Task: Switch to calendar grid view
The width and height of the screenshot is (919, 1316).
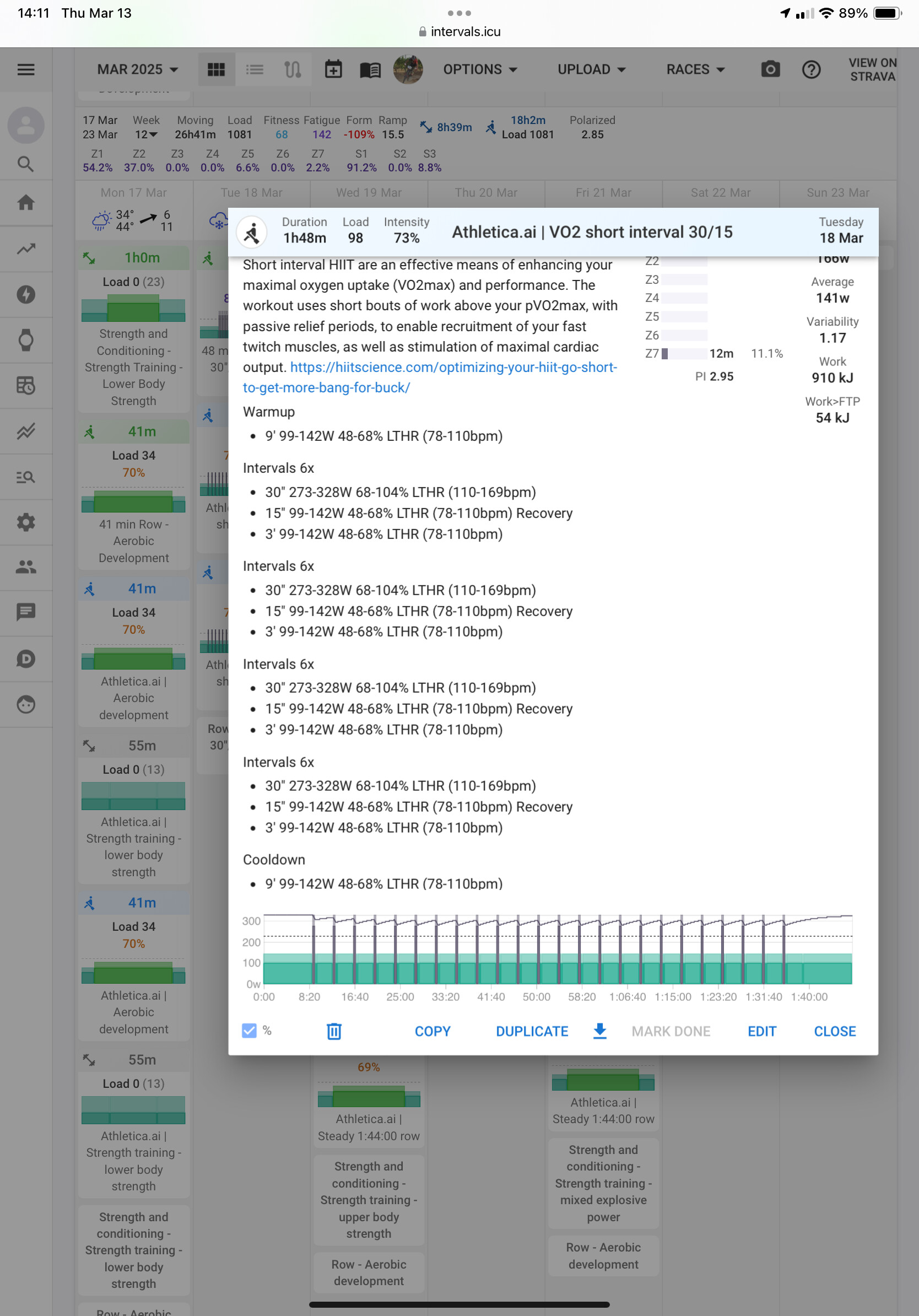Action: 216,69
